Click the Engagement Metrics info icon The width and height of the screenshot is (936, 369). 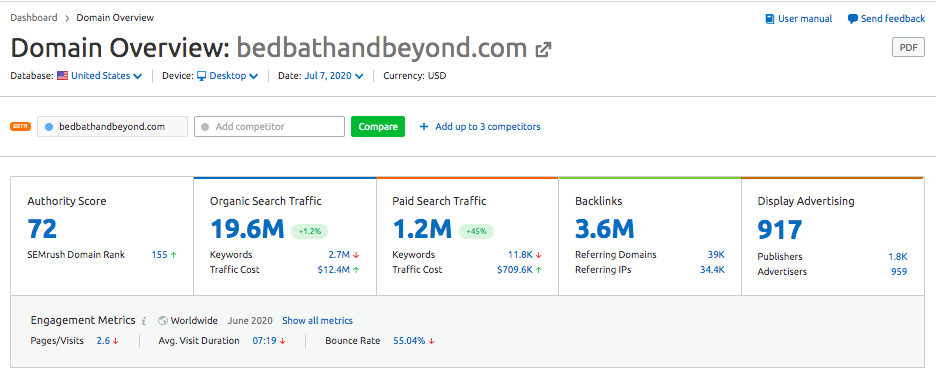tap(144, 321)
